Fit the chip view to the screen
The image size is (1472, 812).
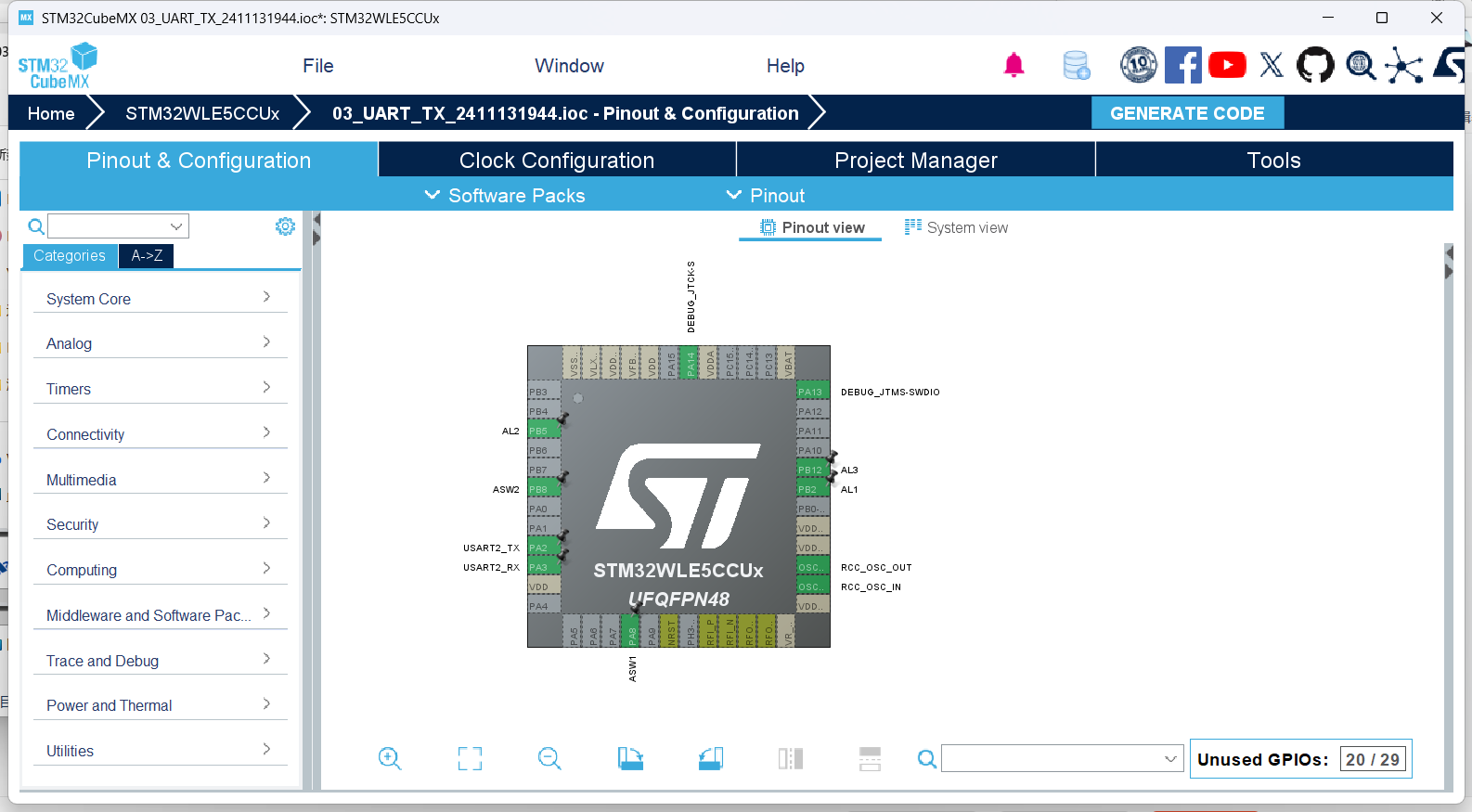pos(470,759)
